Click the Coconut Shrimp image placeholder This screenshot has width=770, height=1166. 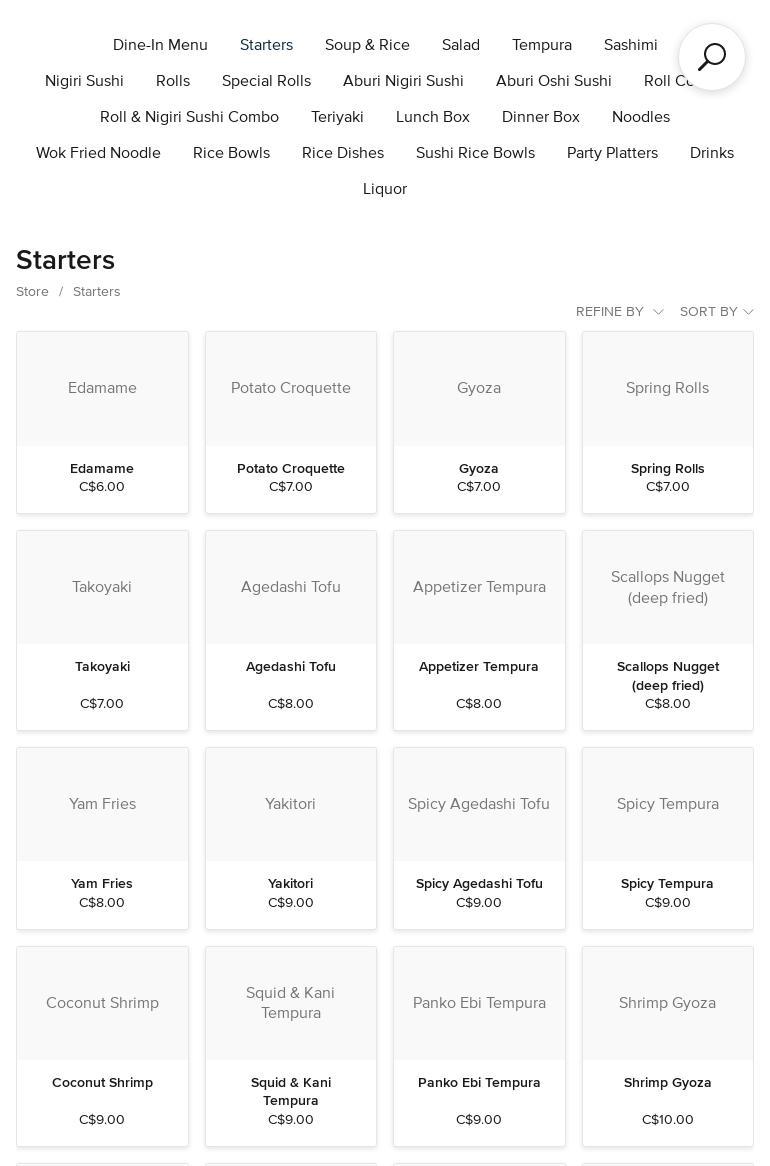pyautogui.click(x=102, y=1003)
